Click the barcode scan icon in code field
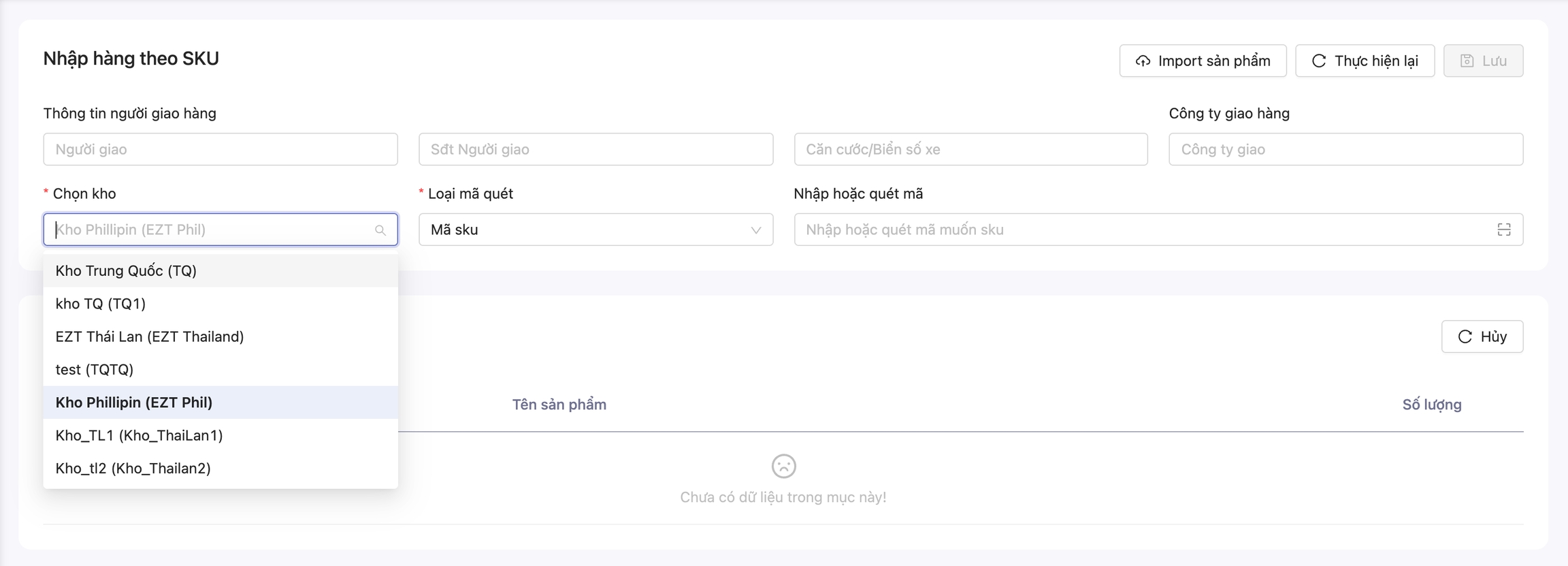Image resolution: width=1568 pixels, height=566 pixels. coord(1504,230)
